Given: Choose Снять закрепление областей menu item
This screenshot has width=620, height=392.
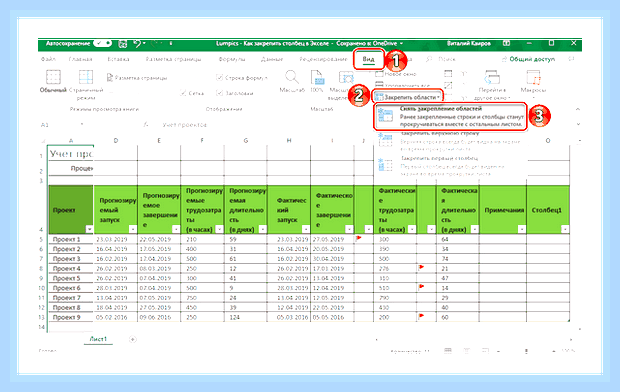Looking at the screenshot, I should pos(450,116).
